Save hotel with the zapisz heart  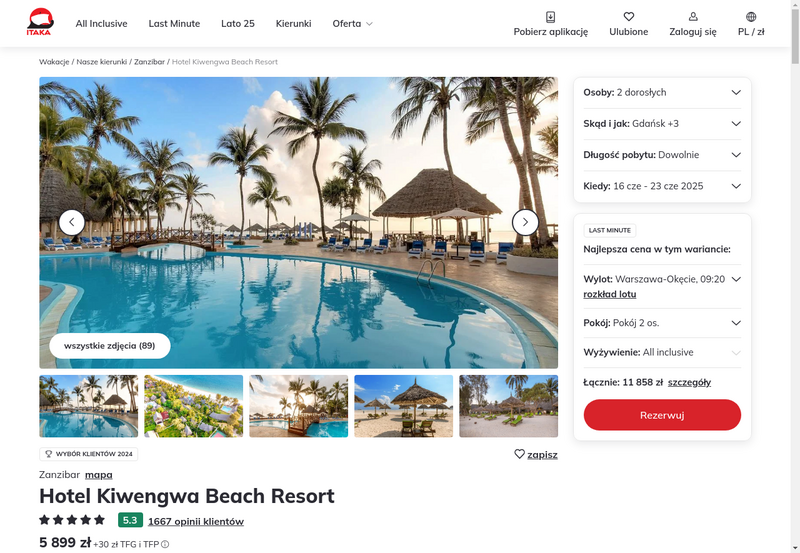pos(519,454)
